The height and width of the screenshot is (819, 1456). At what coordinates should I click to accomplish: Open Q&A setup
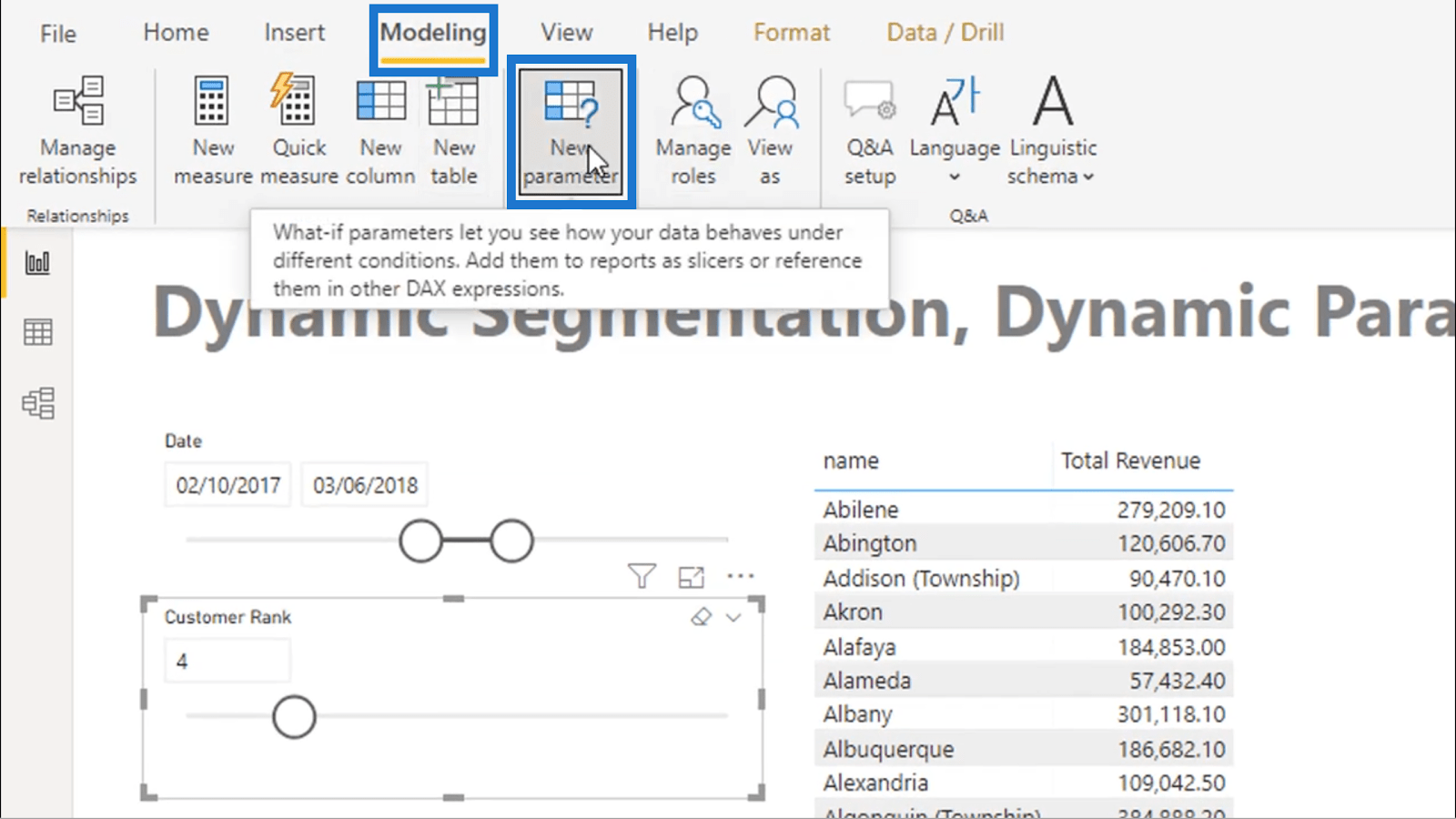coord(870,132)
